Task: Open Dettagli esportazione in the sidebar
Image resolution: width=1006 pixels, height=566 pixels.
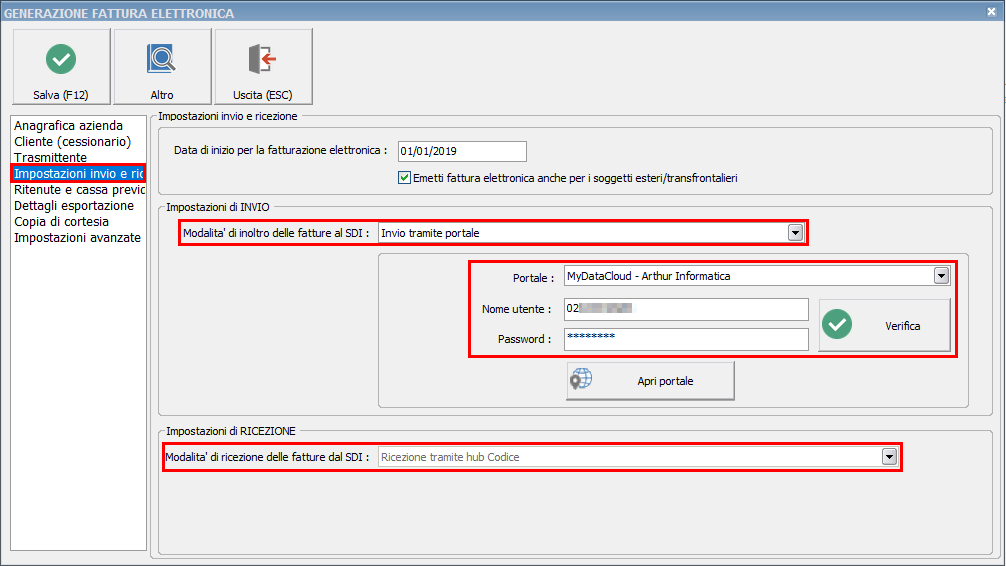Action: coord(75,206)
